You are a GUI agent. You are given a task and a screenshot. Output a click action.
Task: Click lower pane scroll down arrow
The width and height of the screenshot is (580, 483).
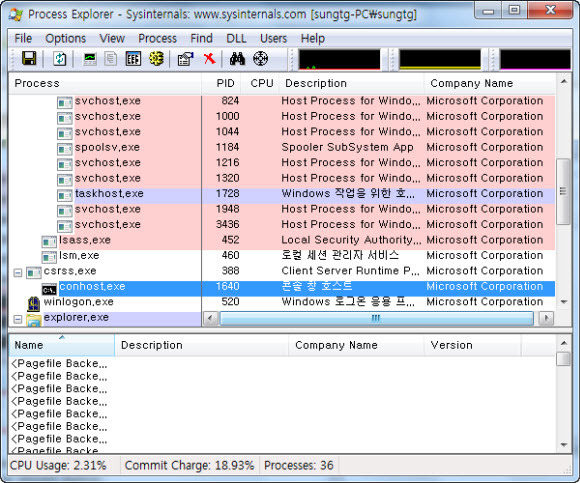point(563,445)
